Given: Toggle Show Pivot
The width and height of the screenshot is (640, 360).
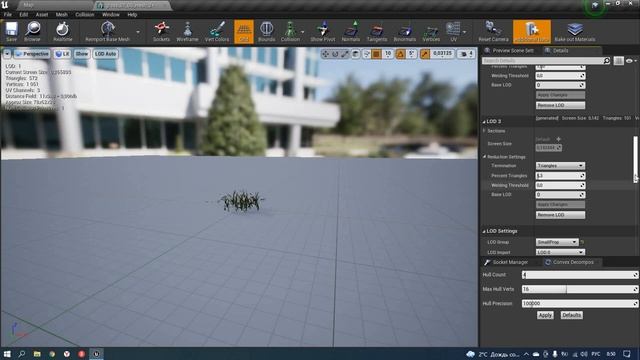Looking at the screenshot, I should [x=322, y=31].
